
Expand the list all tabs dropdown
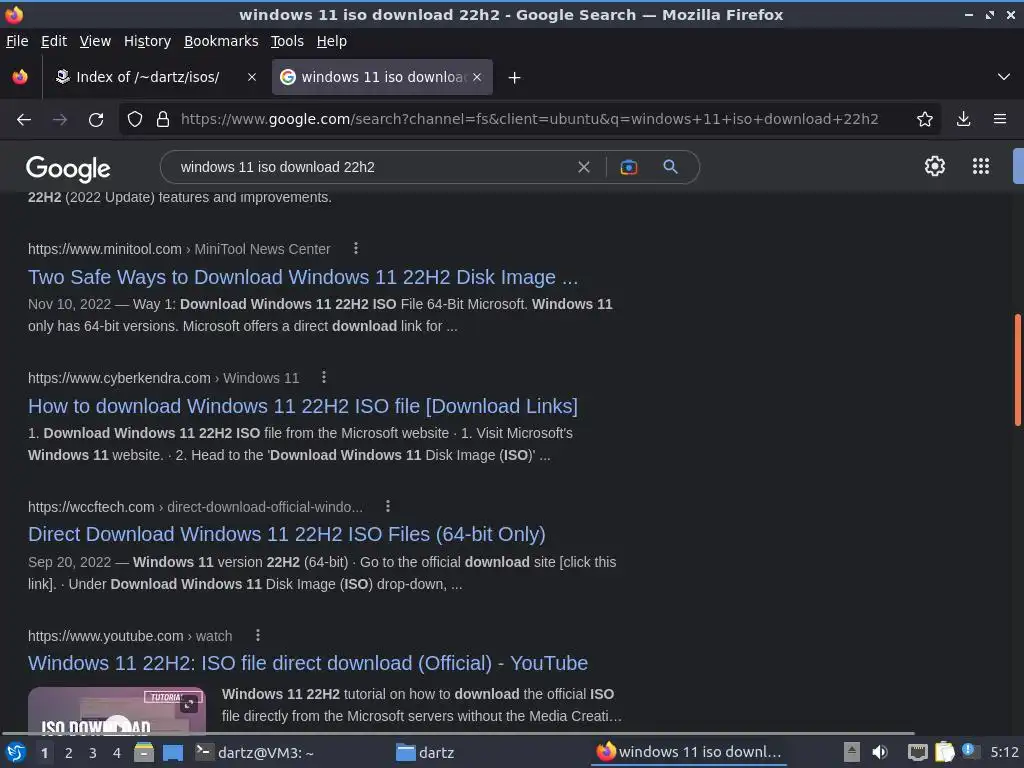(x=1004, y=77)
